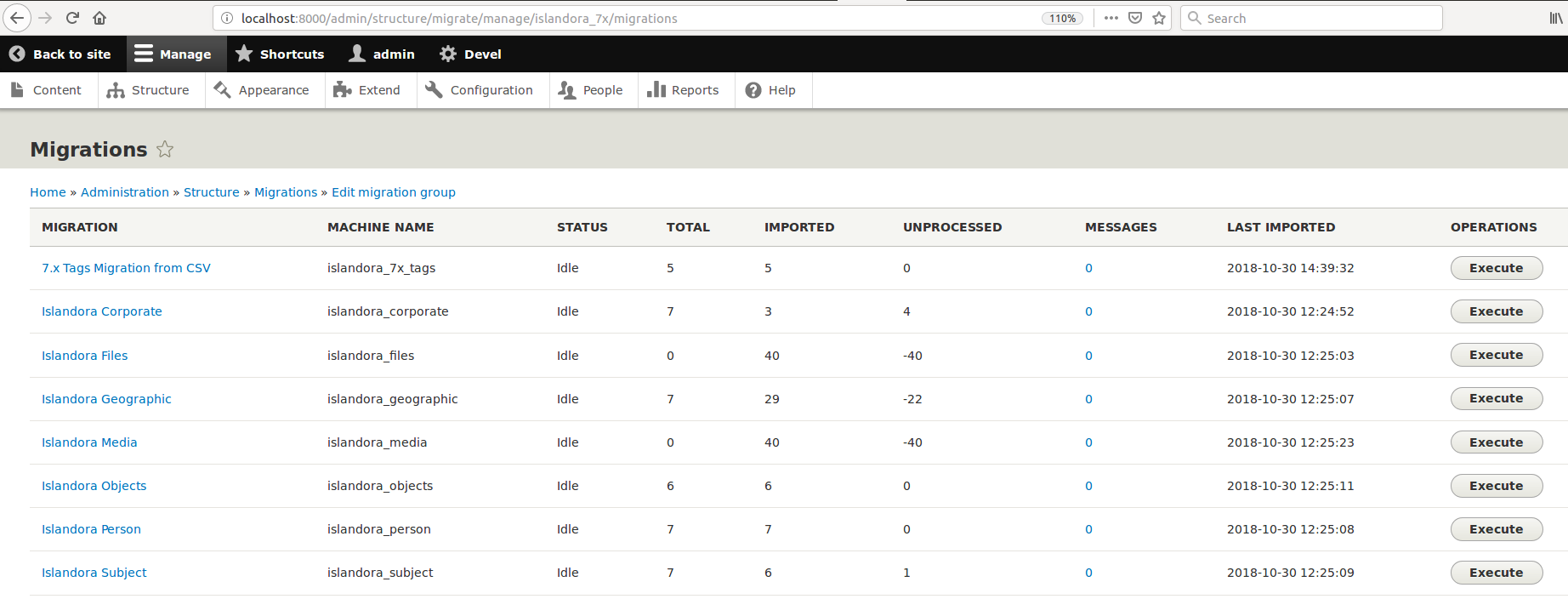This screenshot has height=599, width=1568.
Task: View messages count for Islandora Subject row
Action: (1088, 573)
